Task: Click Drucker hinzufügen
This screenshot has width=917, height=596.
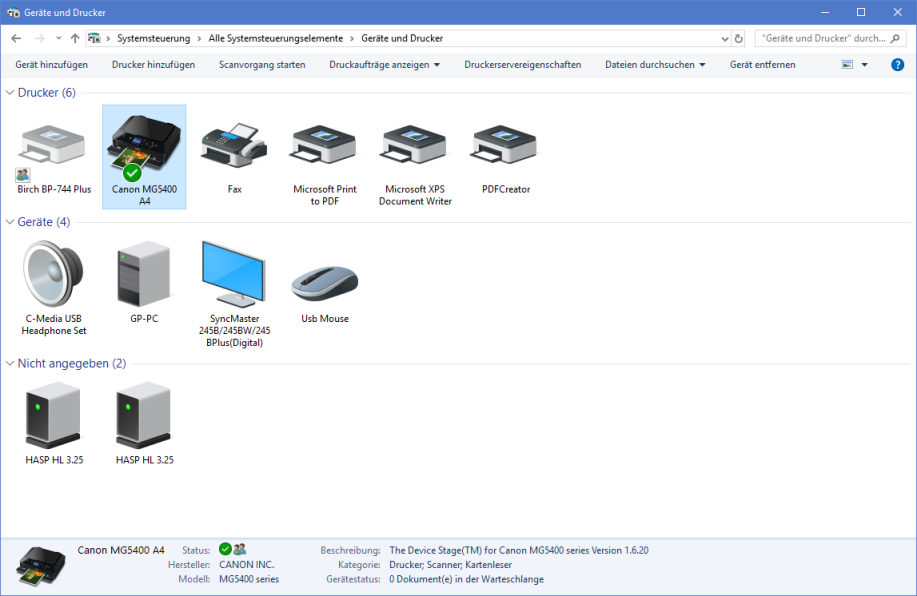Action: pos(153,65)
